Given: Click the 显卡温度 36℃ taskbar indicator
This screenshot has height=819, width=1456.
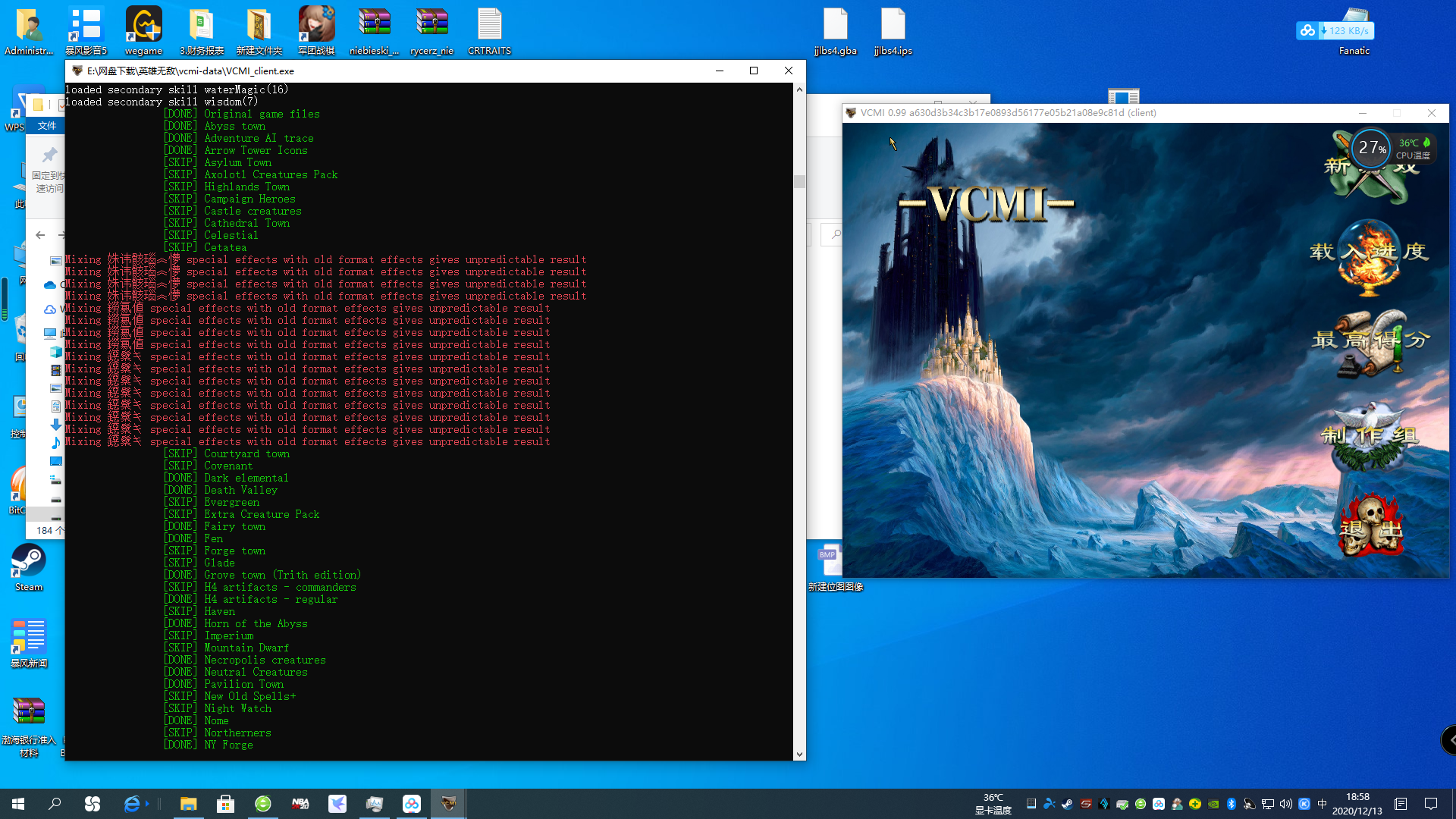Looking at the screenshot, I should coord(993,804).
